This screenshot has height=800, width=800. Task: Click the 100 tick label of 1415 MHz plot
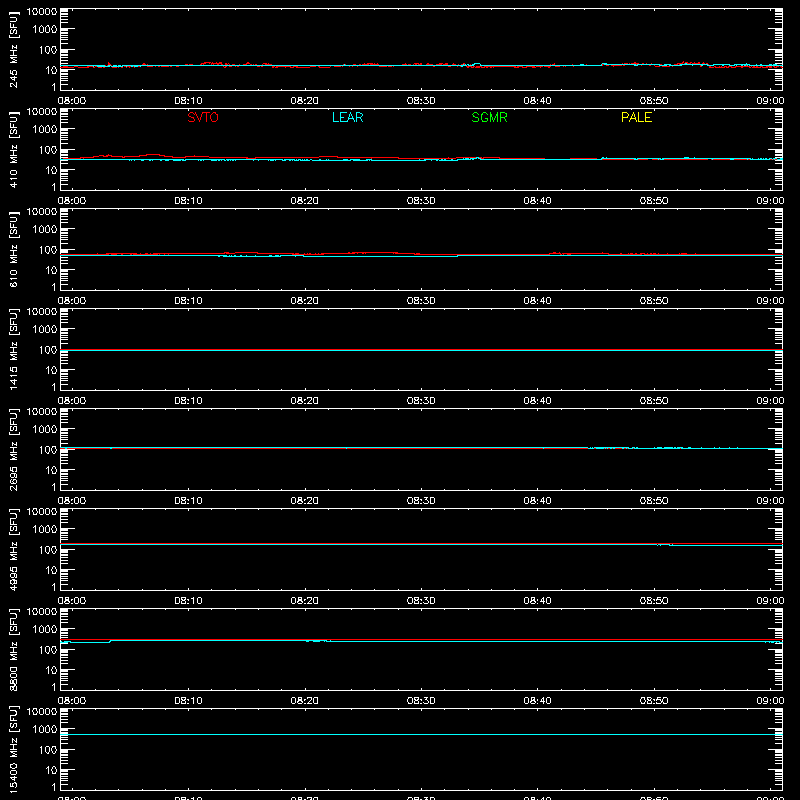point(48,350)
